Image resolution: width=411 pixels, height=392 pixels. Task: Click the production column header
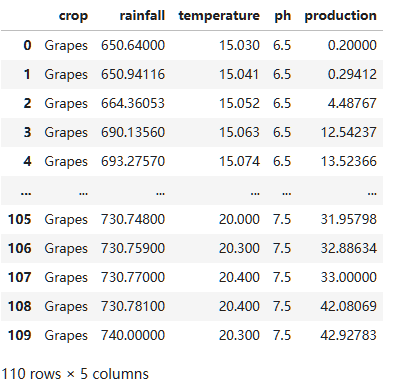341,16
